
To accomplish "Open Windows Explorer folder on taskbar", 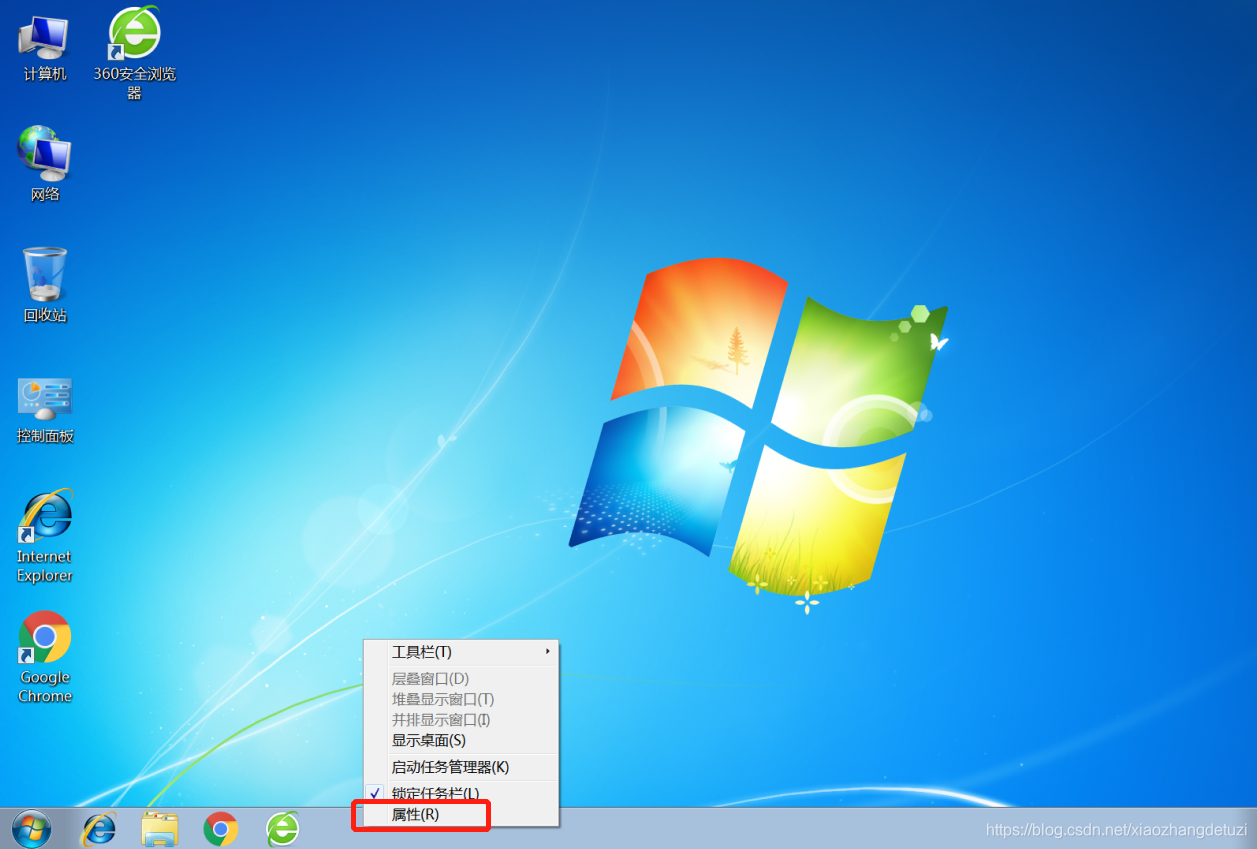I will pos(160,829).
